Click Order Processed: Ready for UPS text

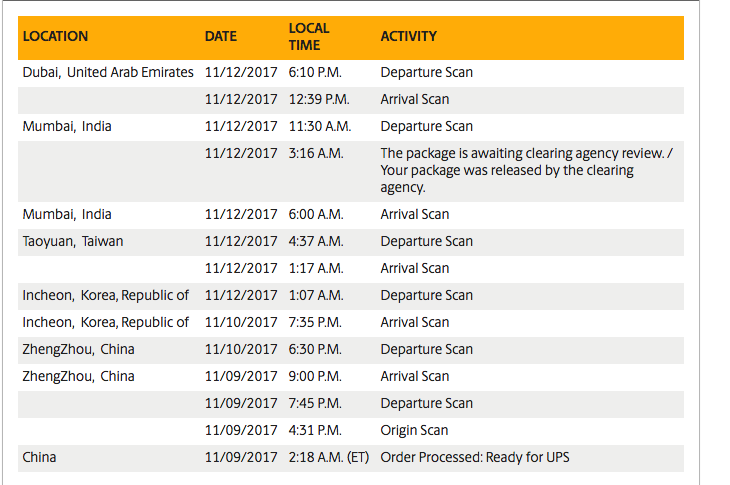475,458
